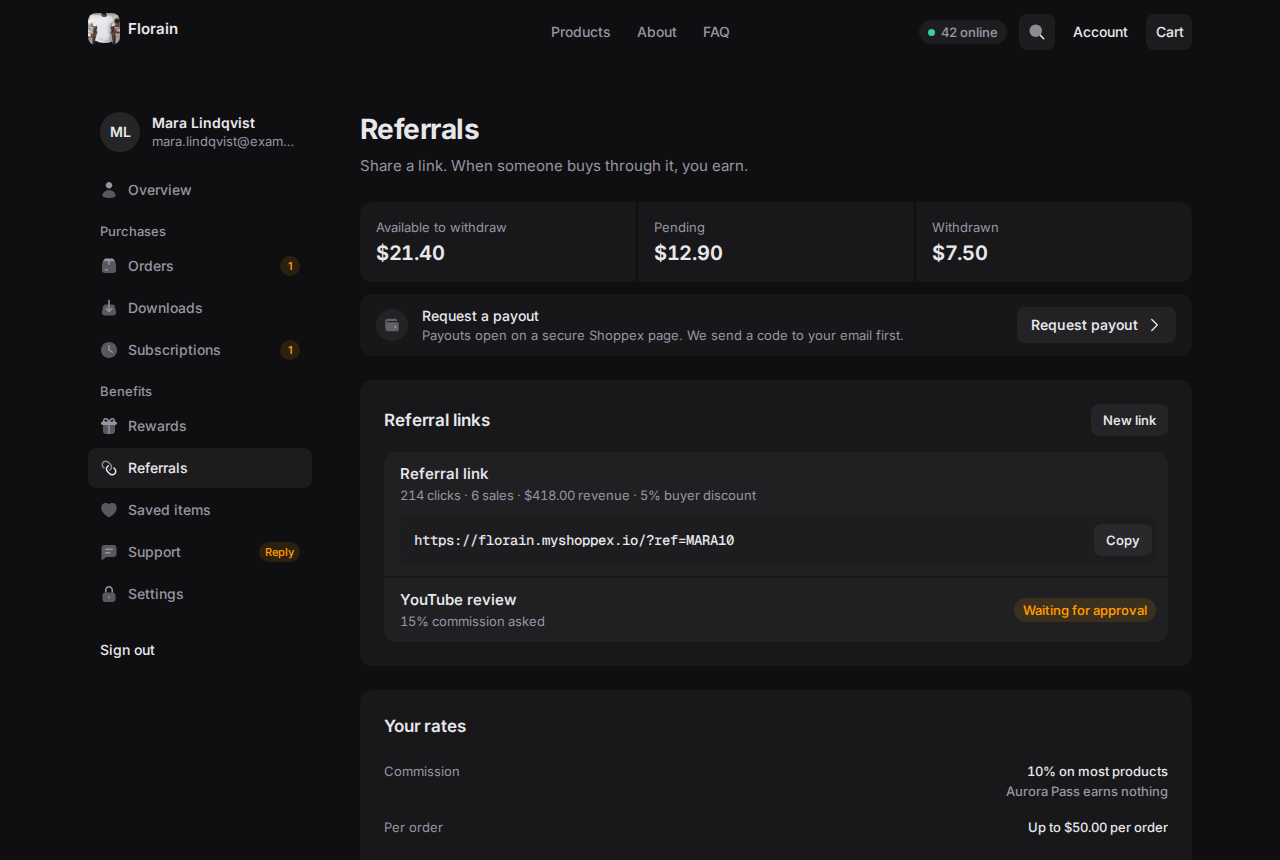Open the Cart
1280x860 pixels.
(x=1169, y=32)
